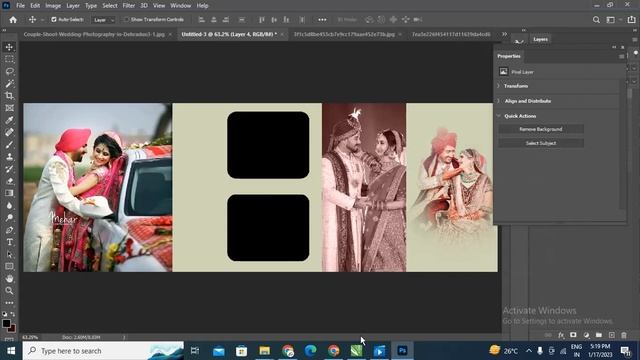This screenshot has height=360, width=640.
Task: Open the File menu
Action: [x=20, y=6]
